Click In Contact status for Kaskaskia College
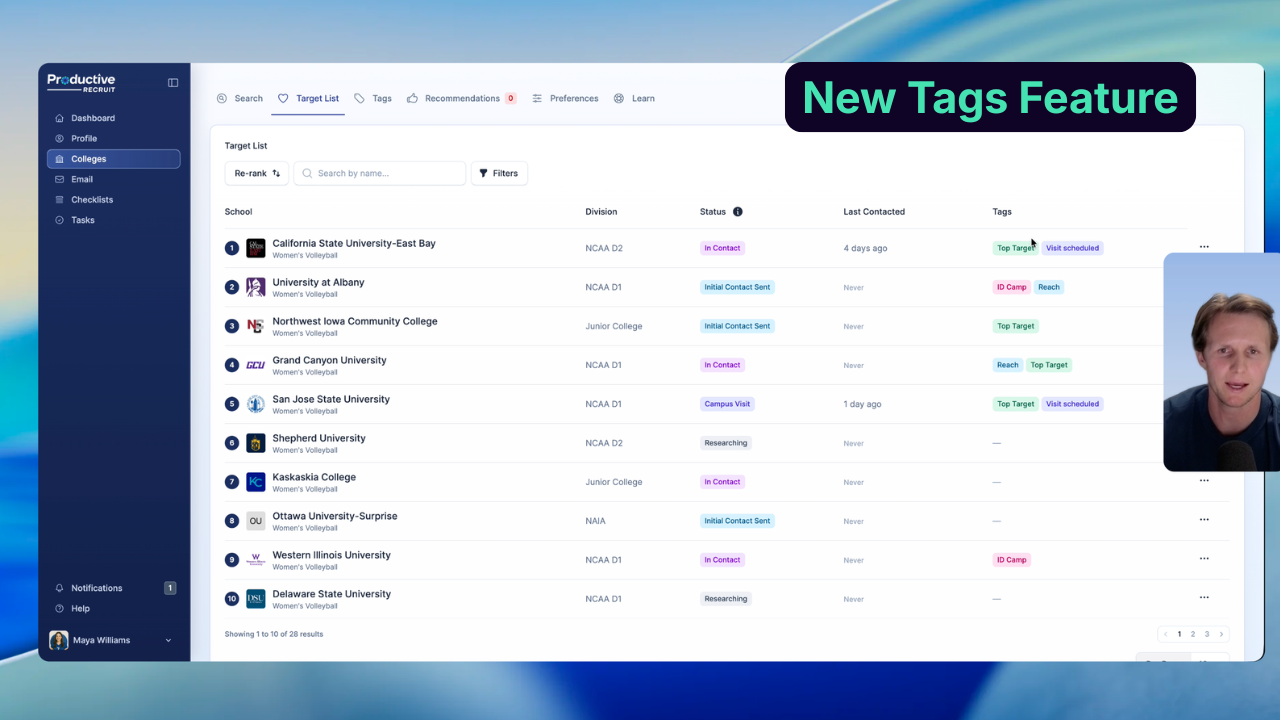Image resolution: width=1280 pixels, height=720 pixels. 722,482
